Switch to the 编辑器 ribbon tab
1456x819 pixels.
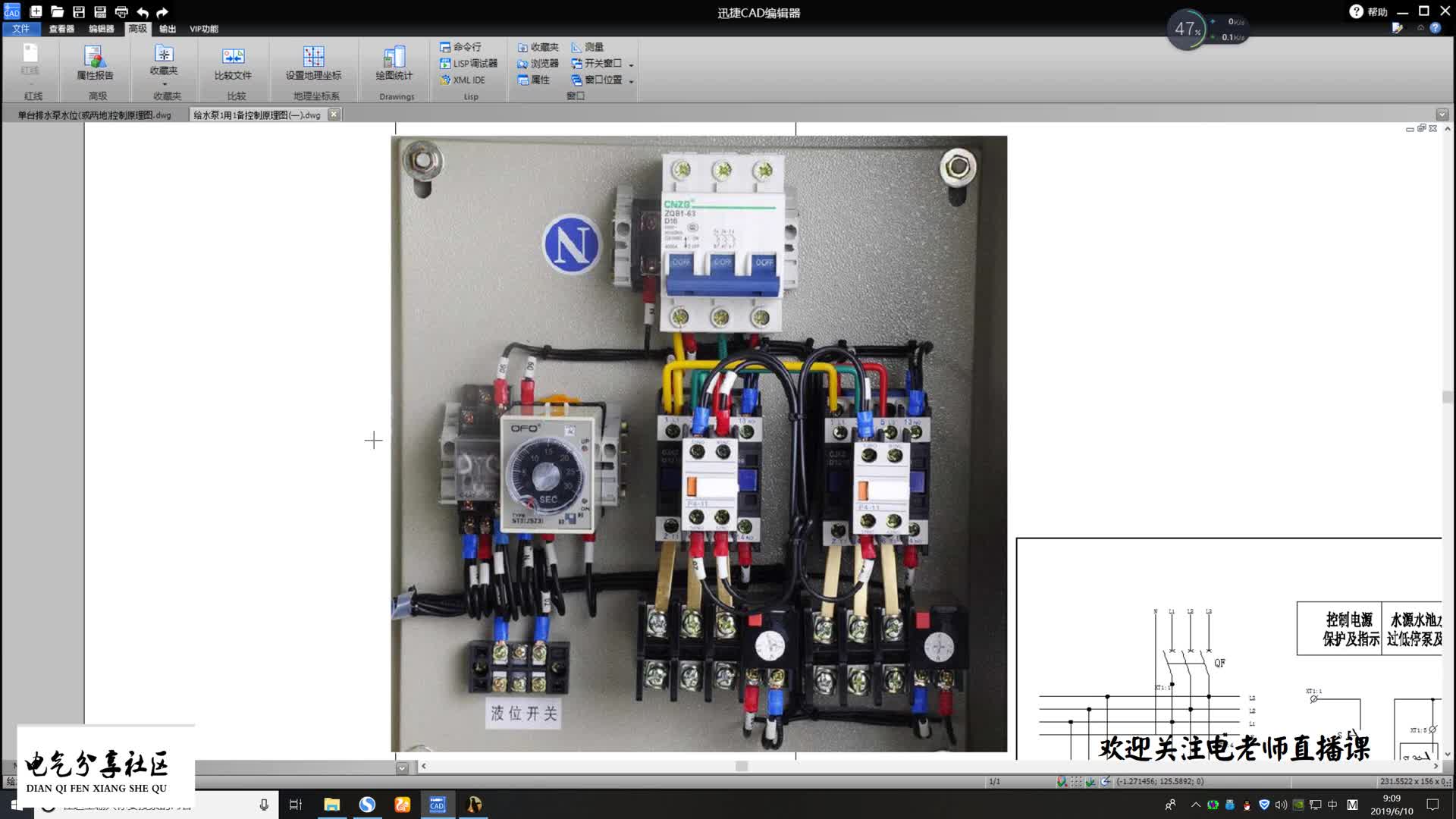click(x=101, y=29)
